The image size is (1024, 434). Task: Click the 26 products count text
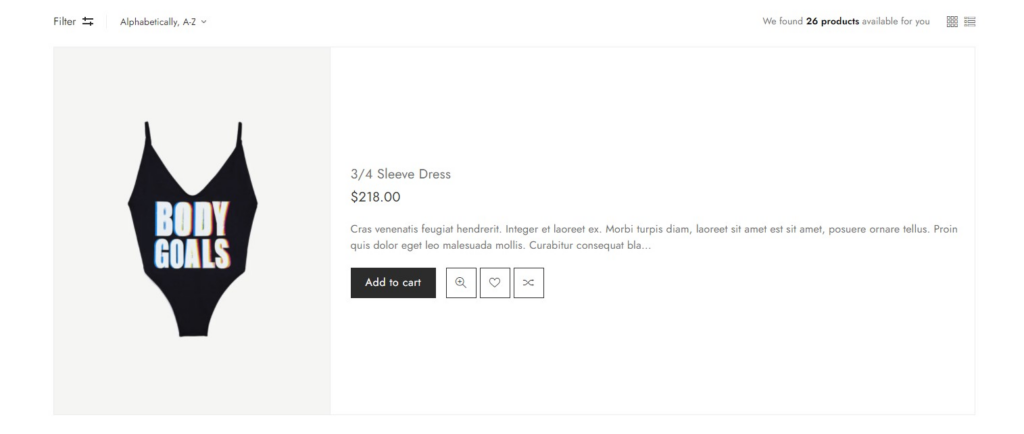(833, 22)
